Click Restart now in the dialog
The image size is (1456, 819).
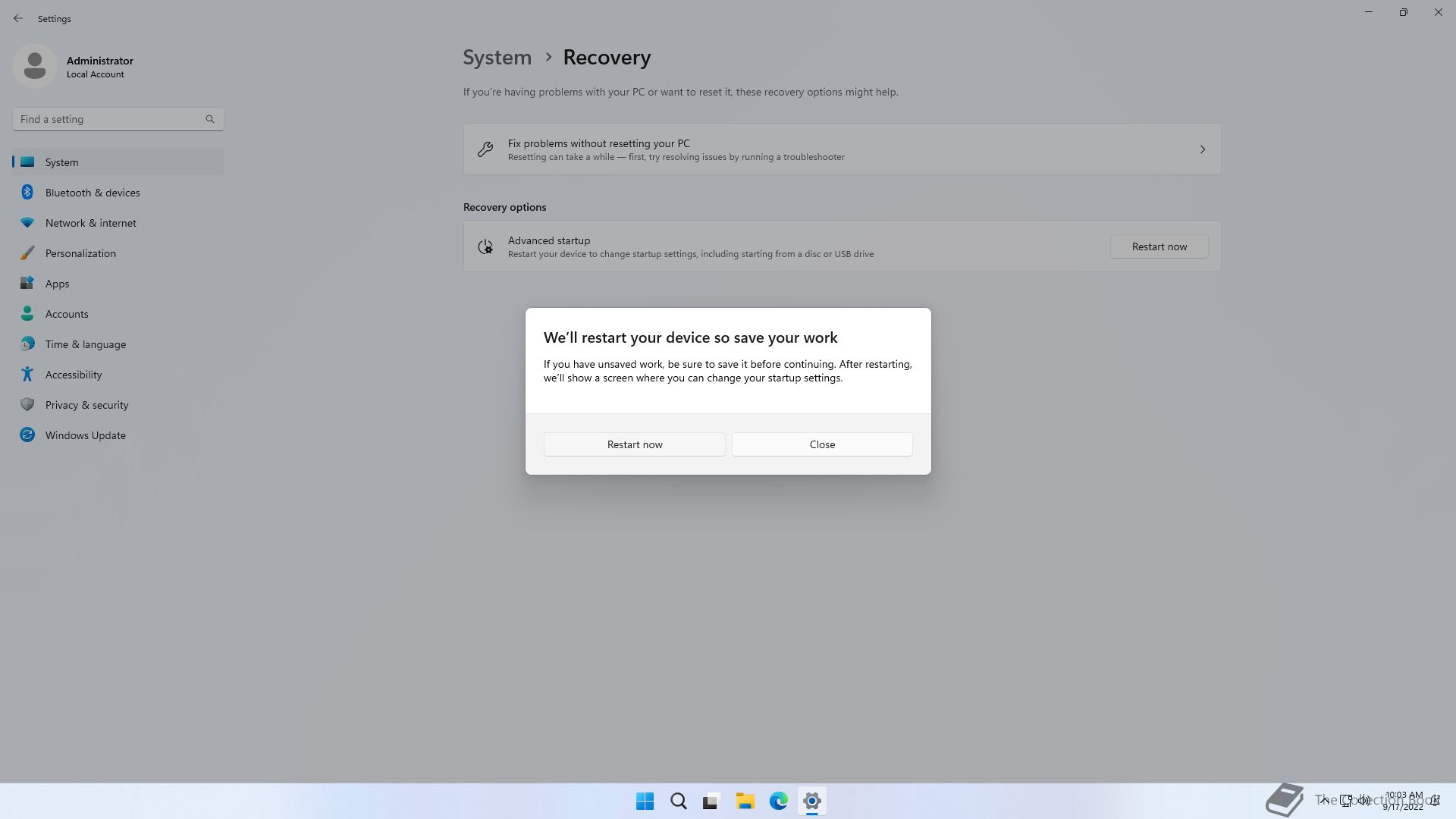pyautogui.click(x=634, y=444)
